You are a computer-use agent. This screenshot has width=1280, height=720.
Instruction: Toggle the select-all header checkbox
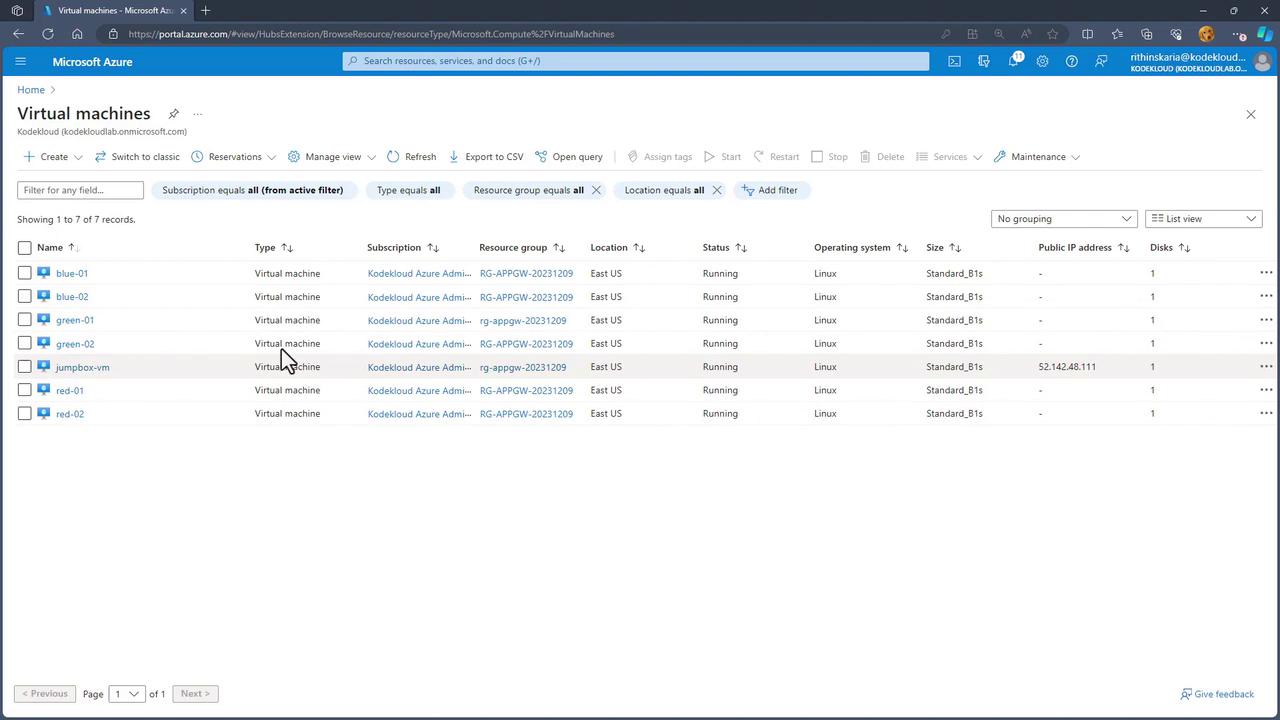(x=25, y=248)
